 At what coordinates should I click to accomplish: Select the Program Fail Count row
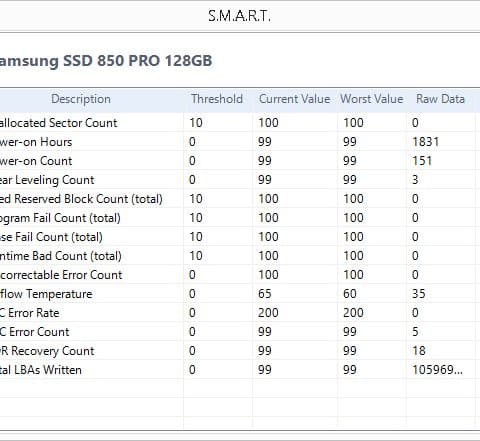(x=237, y=218)
